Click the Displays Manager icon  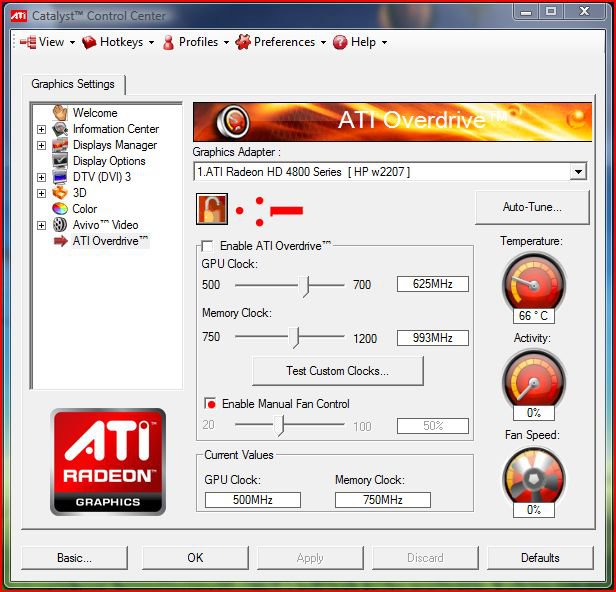pyautogui.click(x=60, y=145)
